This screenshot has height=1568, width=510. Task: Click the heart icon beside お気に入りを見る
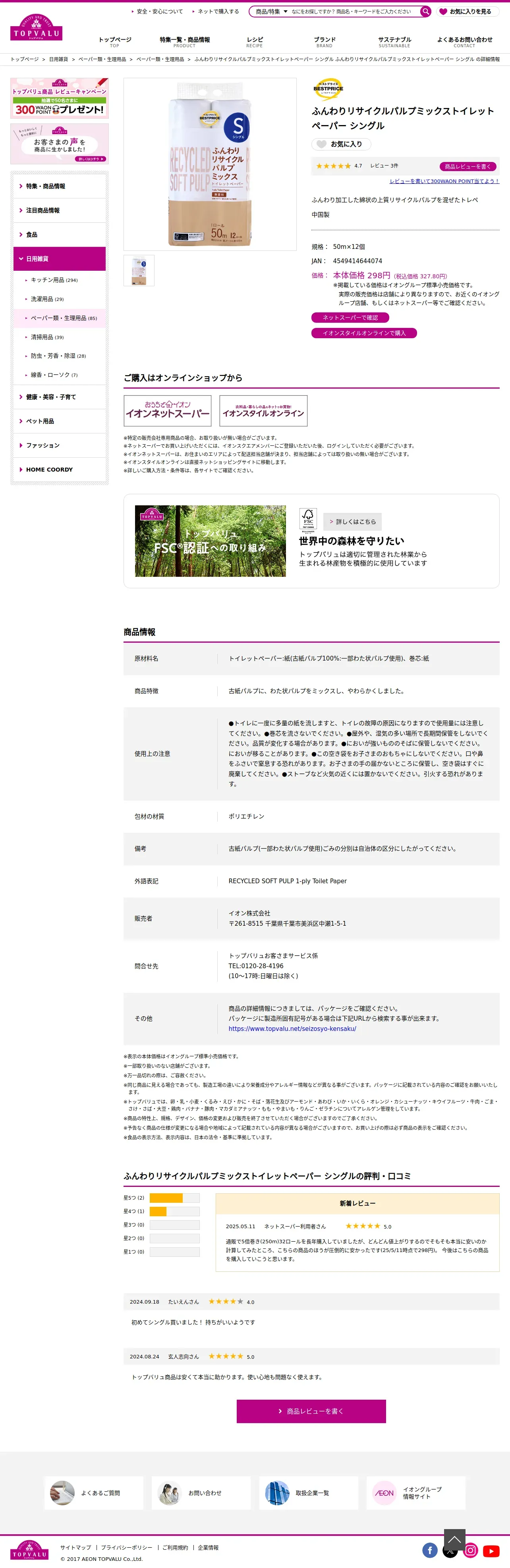point(443,12)
